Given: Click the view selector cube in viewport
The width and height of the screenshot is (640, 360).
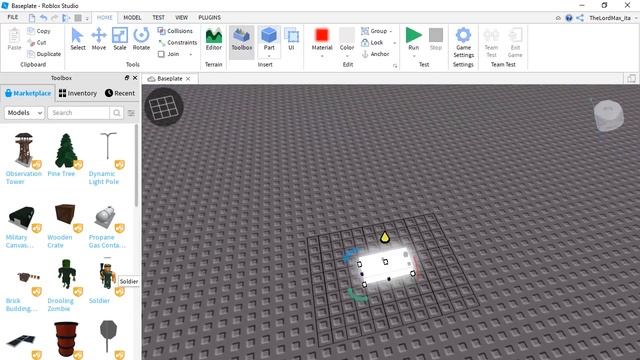Looking at the screenshot, I should coord(608,115).
